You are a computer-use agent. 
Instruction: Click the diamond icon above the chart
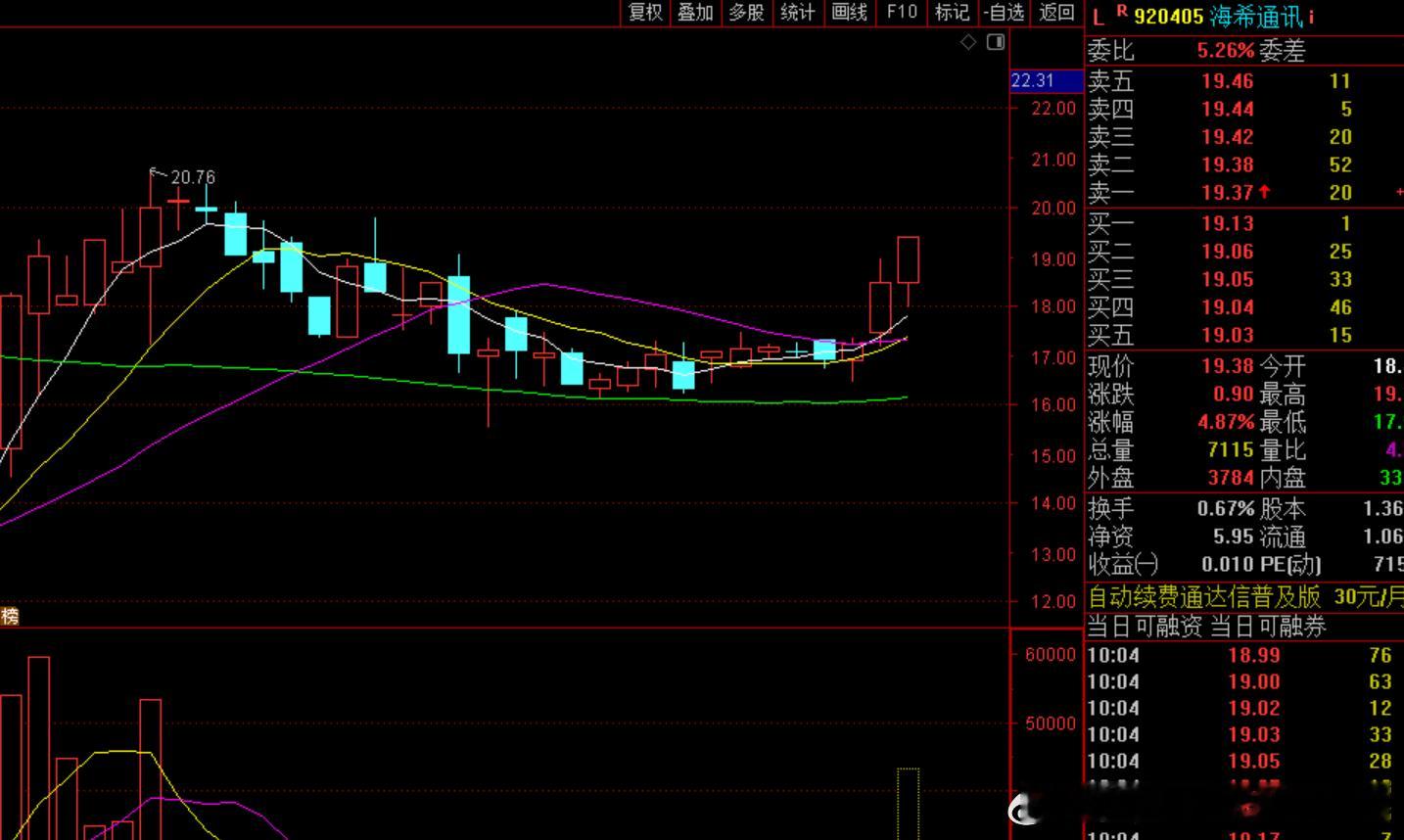click(x=968, y=42)
